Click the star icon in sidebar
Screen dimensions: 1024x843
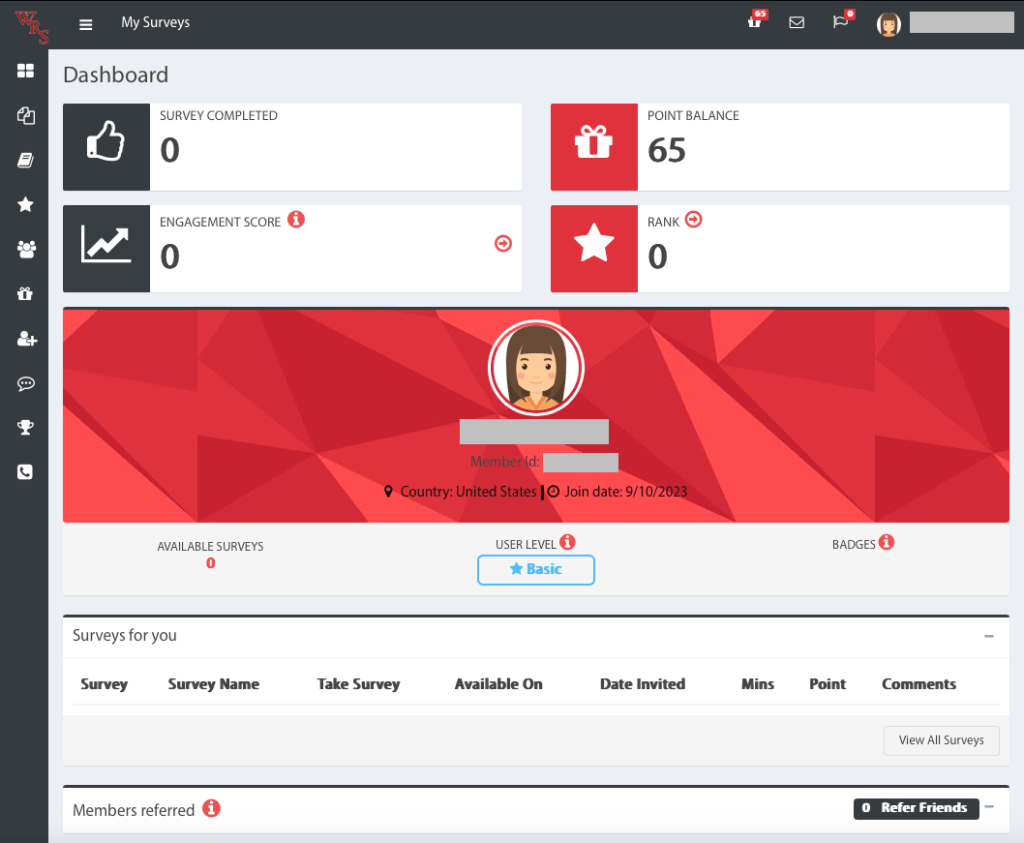click(25, 204)
